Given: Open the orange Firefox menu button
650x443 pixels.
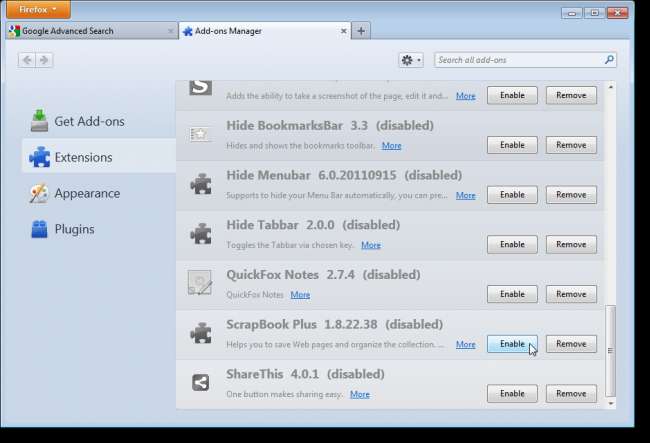Looking at the screenshot, I should 38,9.
